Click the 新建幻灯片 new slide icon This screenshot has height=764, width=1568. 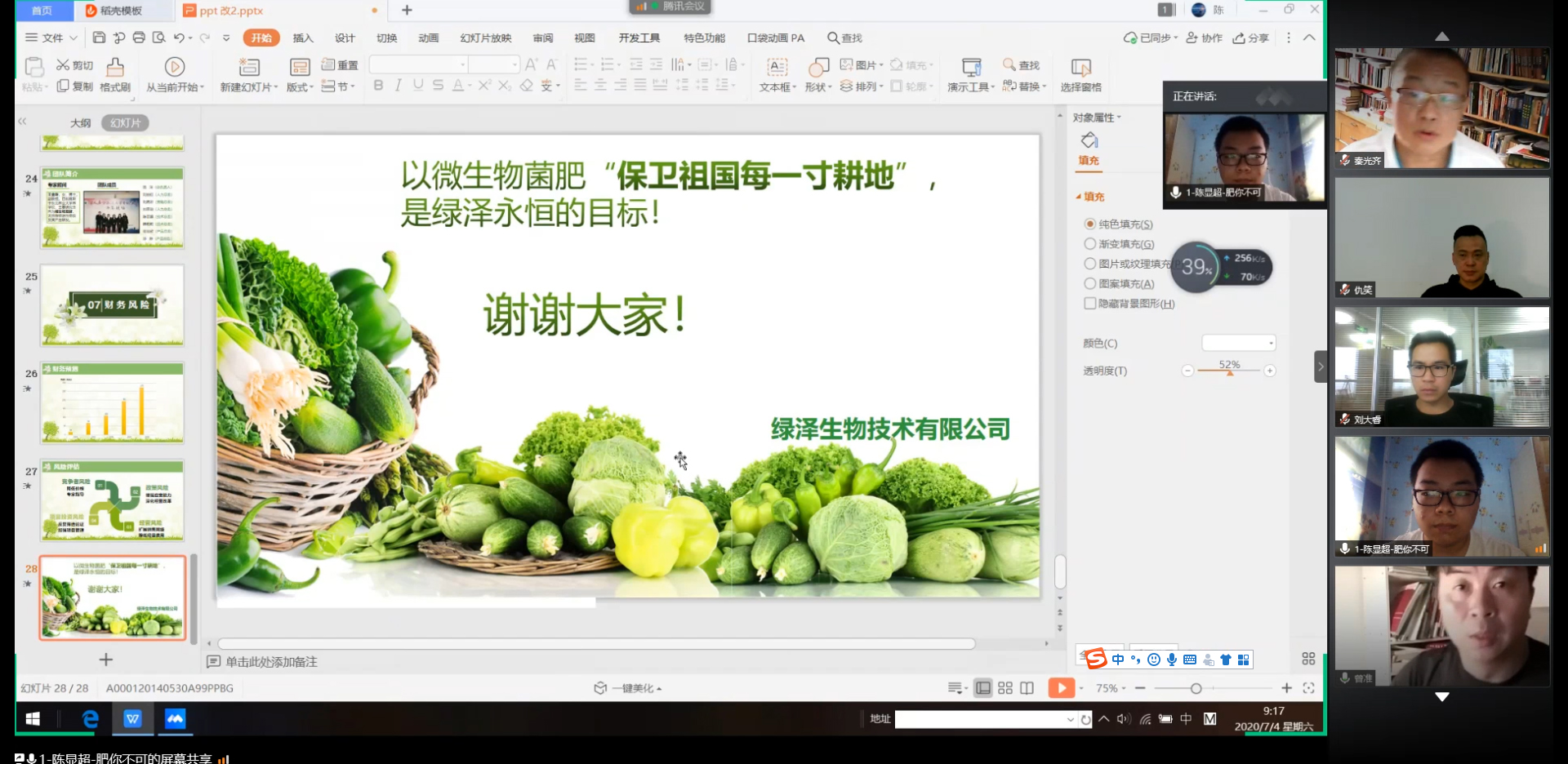click(x=250, y=73)
